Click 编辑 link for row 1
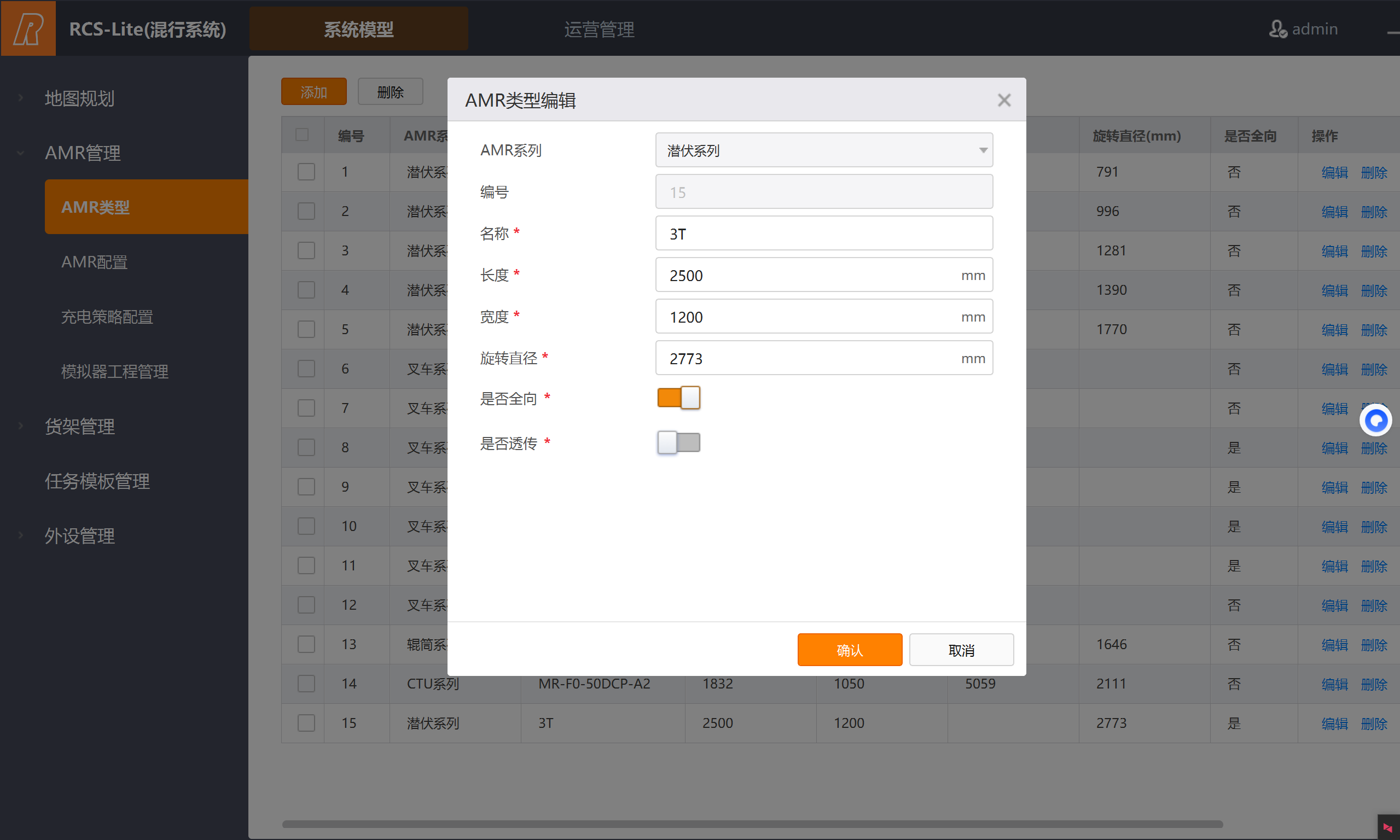Viewport: 1400px width, 840px height. pyautogui.click(x=1334, y=172)
